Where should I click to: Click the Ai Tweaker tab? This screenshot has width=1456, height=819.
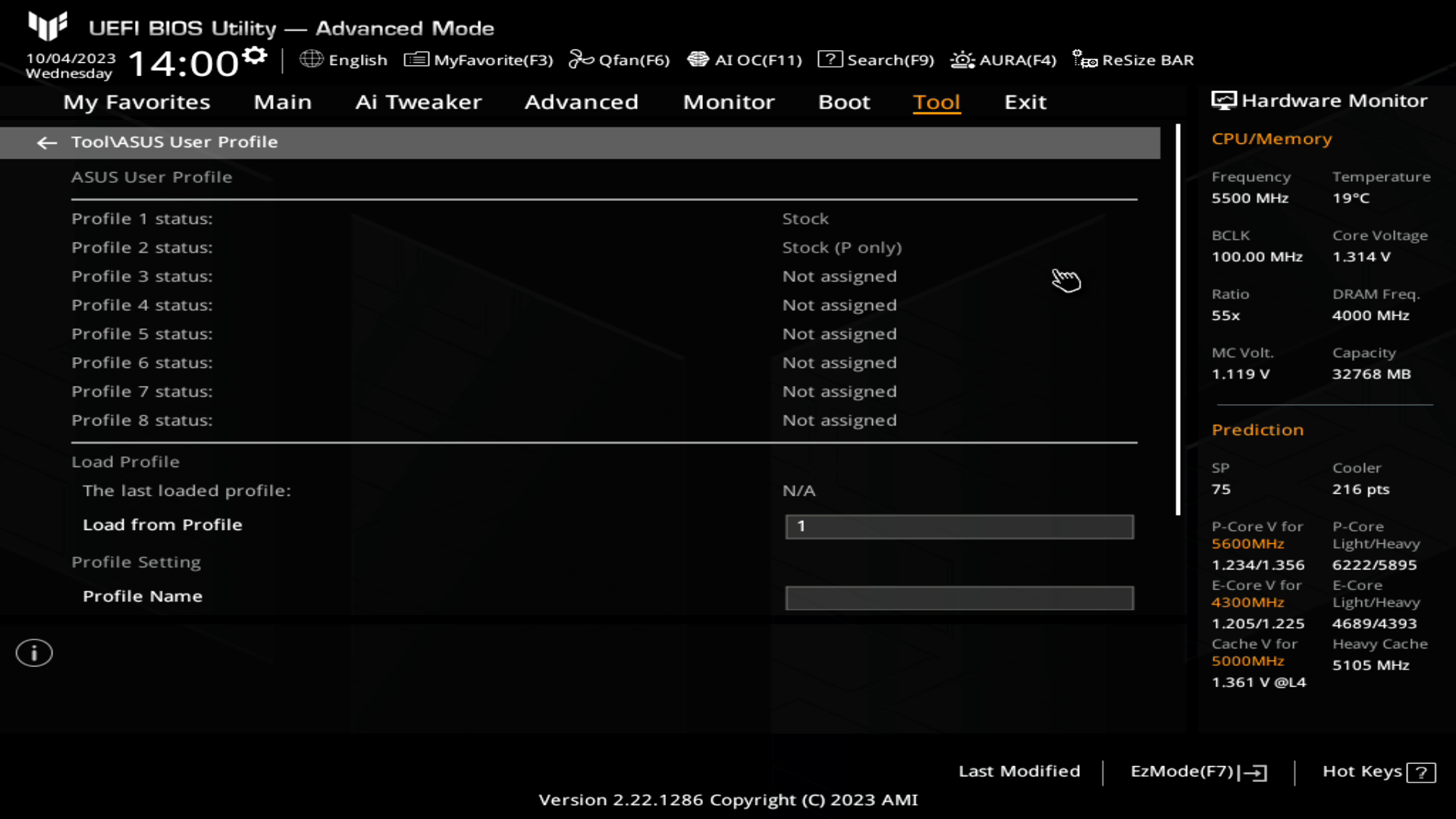coord(417,101)
